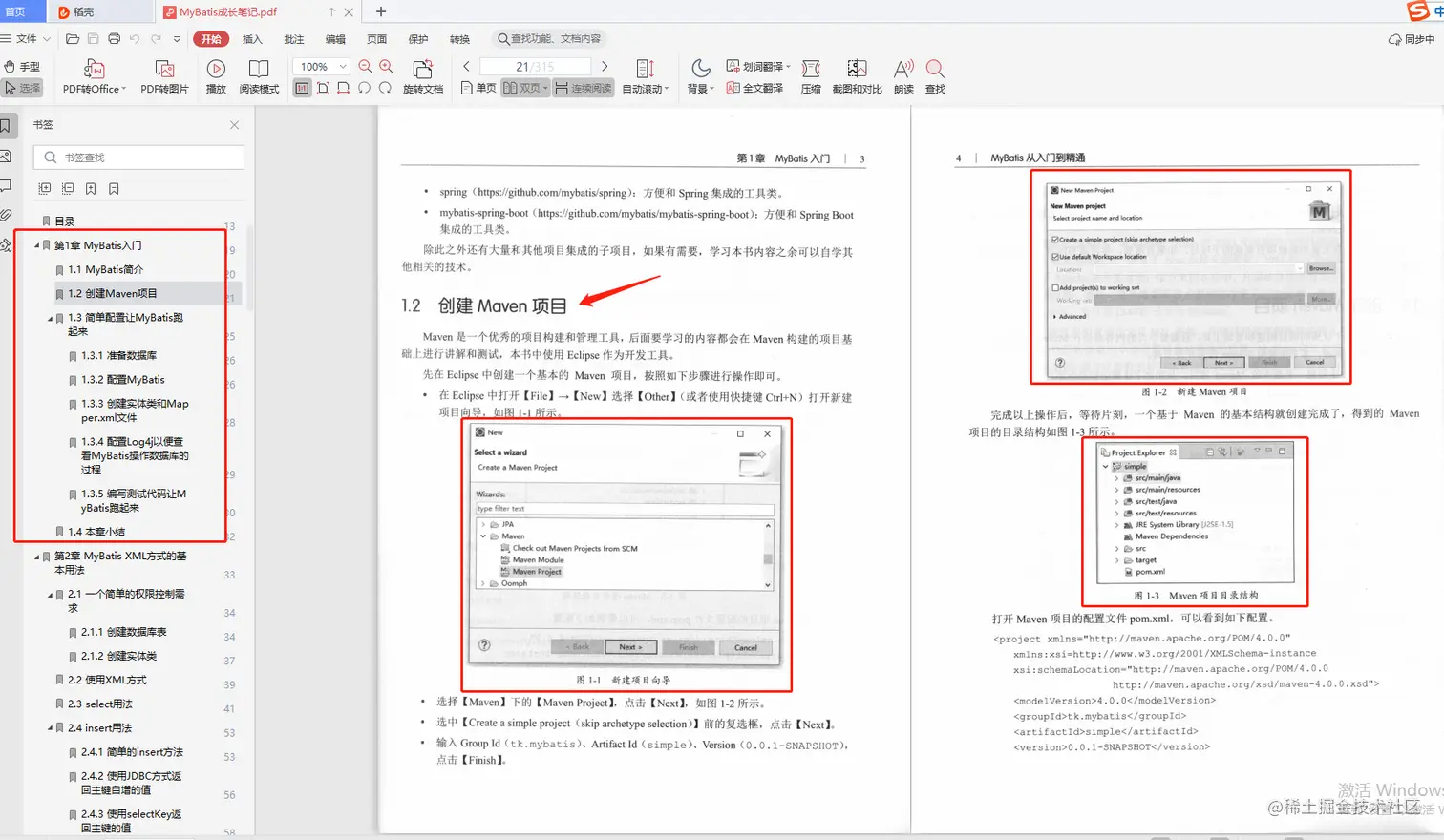Click the zoom out magnifier
This screenshot has width=1444, height=840.
365,66
